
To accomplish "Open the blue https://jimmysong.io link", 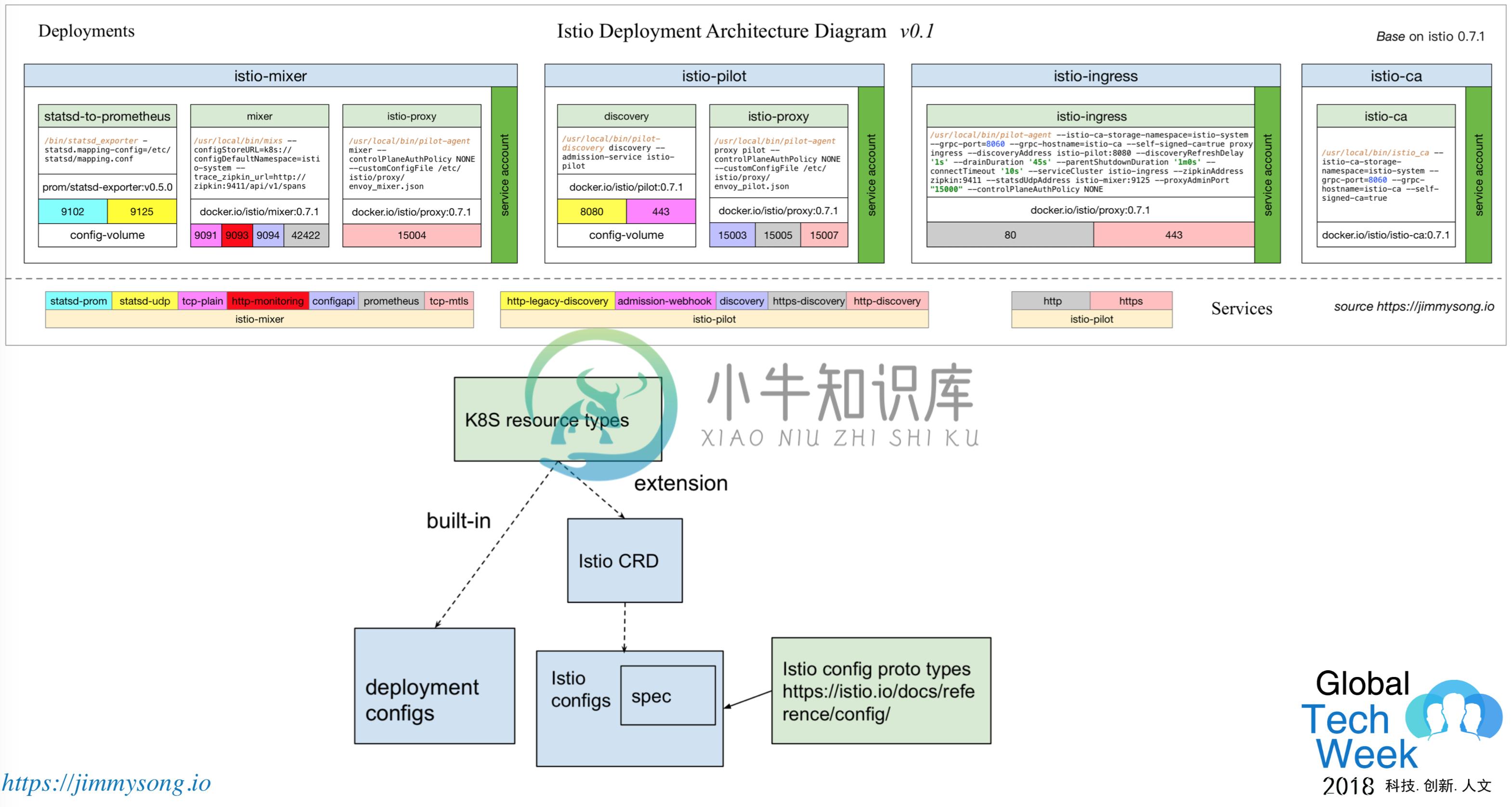I will tap(106, 783).
